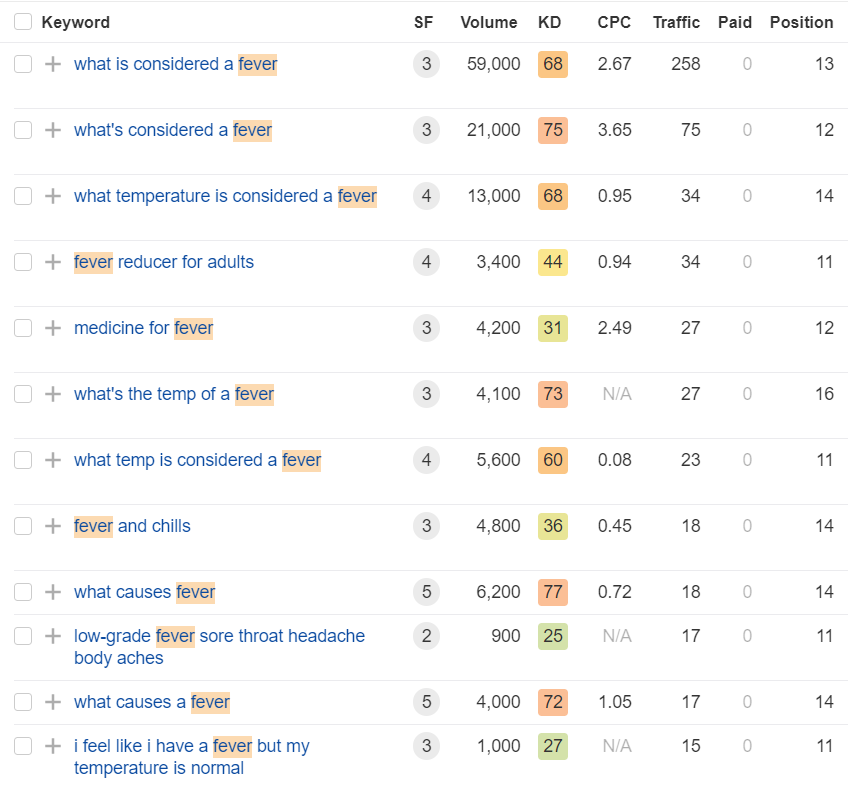Click the KD 68 badge in first row

pos(552,64)
